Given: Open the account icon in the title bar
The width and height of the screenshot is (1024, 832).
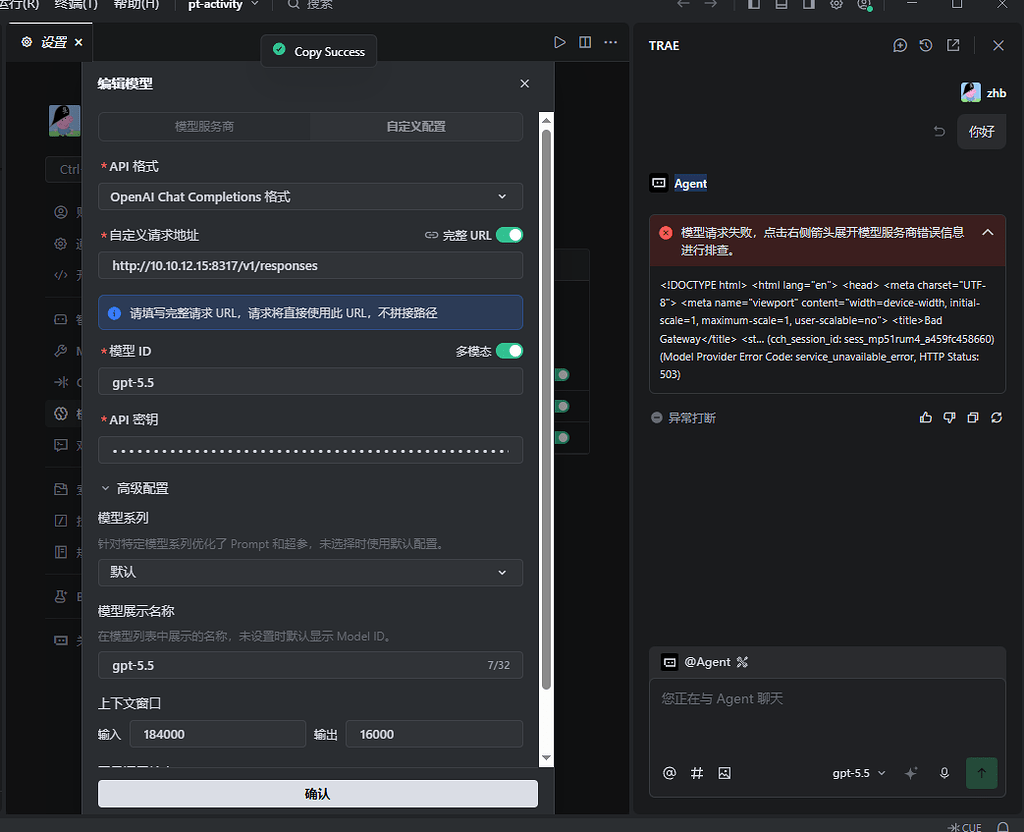Looking at the screenshot, I should click(x=864, y=4).
